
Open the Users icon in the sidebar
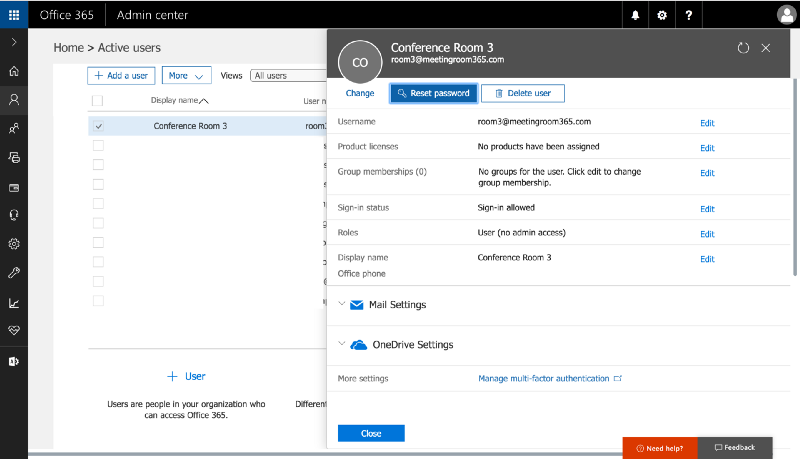[14, 99]
